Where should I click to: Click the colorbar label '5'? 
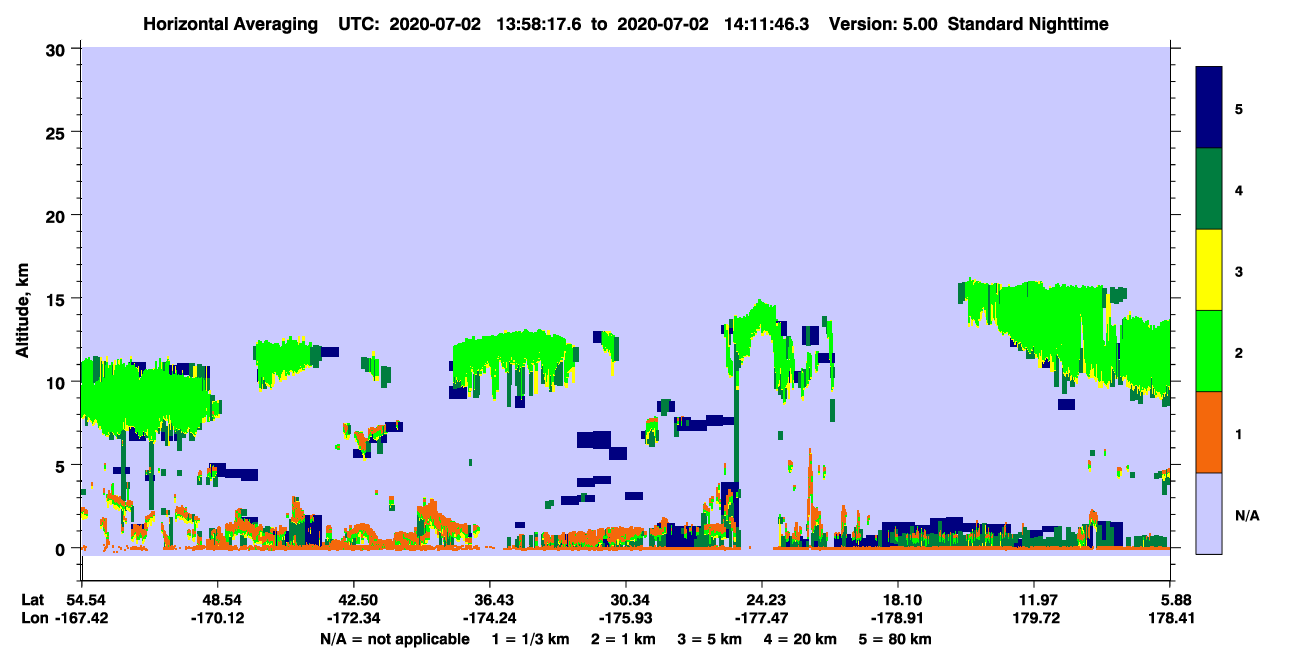point(1238,108)
